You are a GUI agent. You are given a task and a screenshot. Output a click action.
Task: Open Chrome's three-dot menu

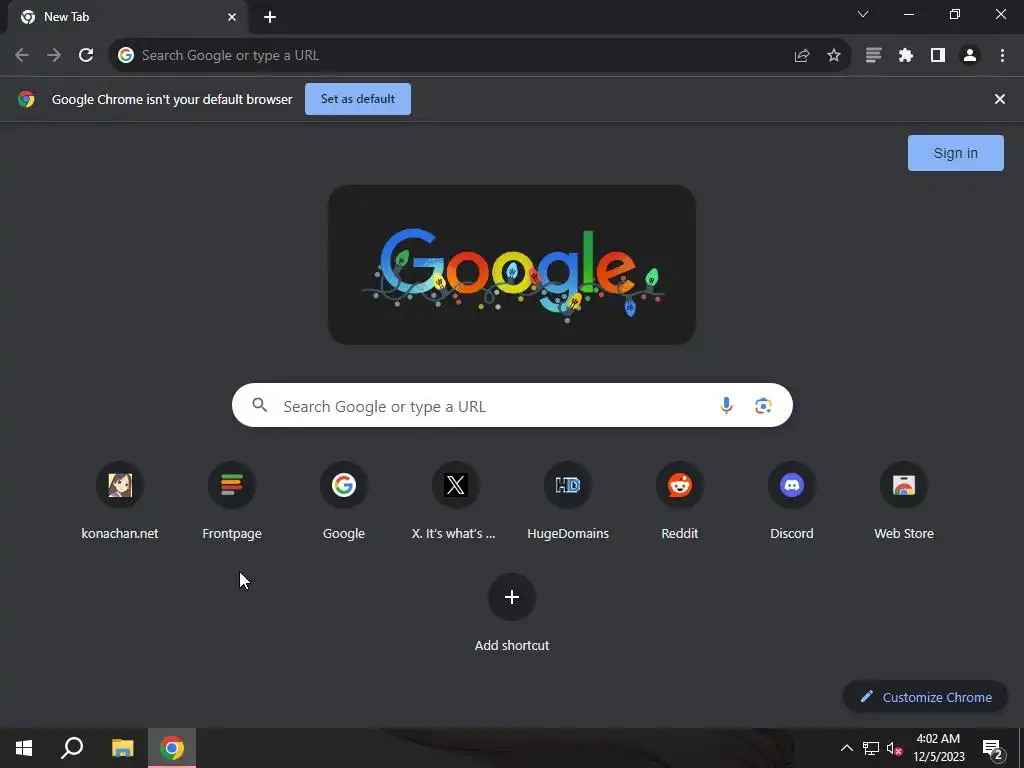[1002, 56]
